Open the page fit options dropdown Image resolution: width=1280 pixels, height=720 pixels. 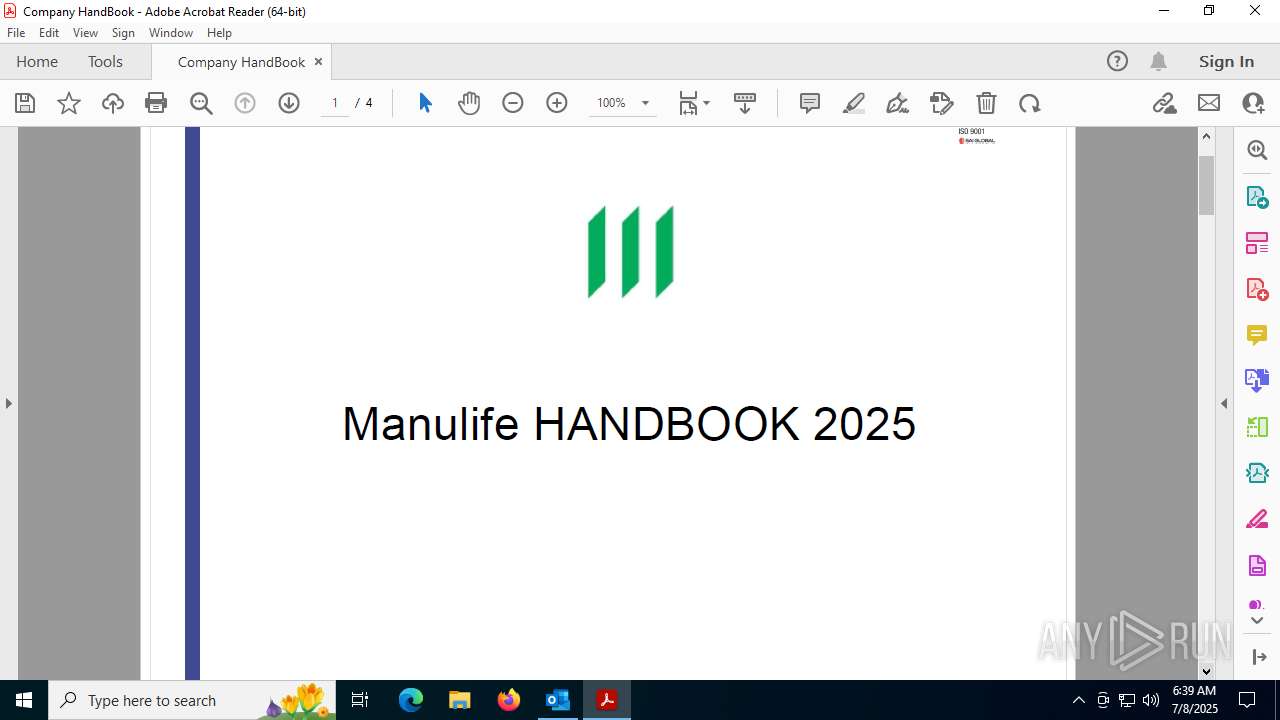(694, 103)
